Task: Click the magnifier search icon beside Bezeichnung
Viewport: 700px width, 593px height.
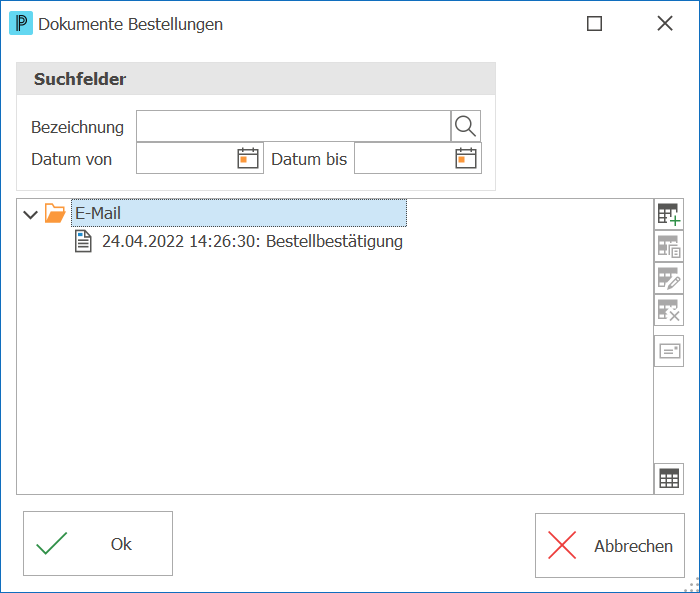Action: tap(466, 126)
